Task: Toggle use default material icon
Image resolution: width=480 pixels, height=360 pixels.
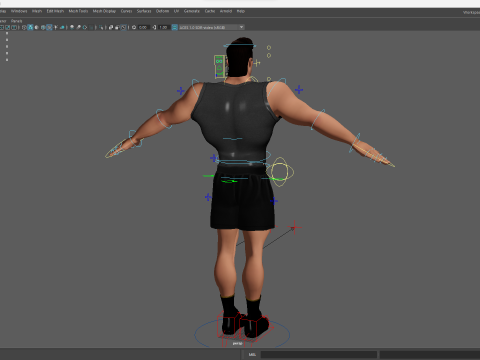Action: [x=37, y=27]
